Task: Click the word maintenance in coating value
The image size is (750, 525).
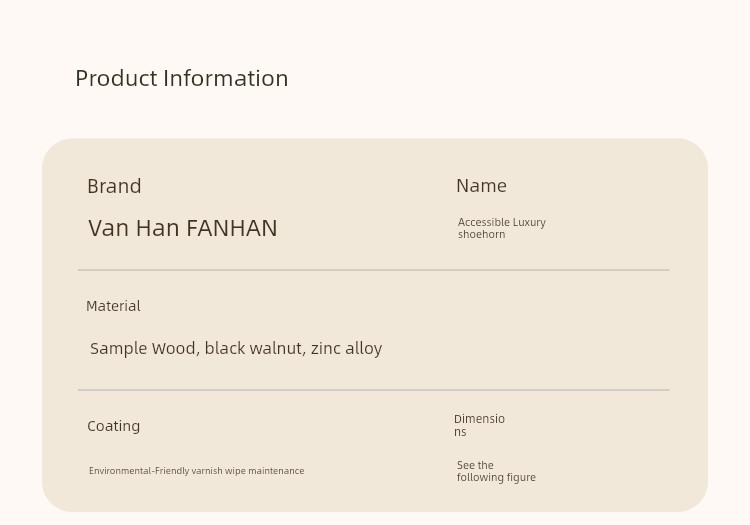Action: 276,471
